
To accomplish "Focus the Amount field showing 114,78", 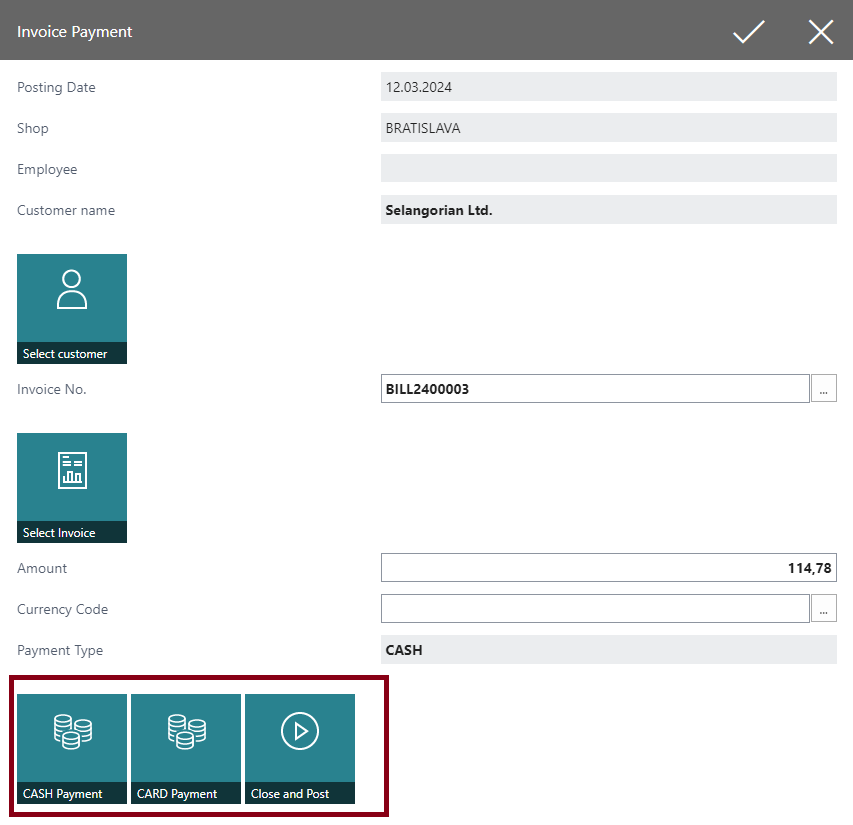I will 609,567.
